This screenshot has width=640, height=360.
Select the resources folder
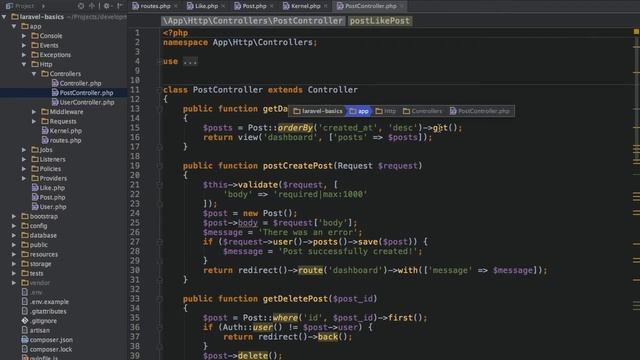tap(40, 254)
